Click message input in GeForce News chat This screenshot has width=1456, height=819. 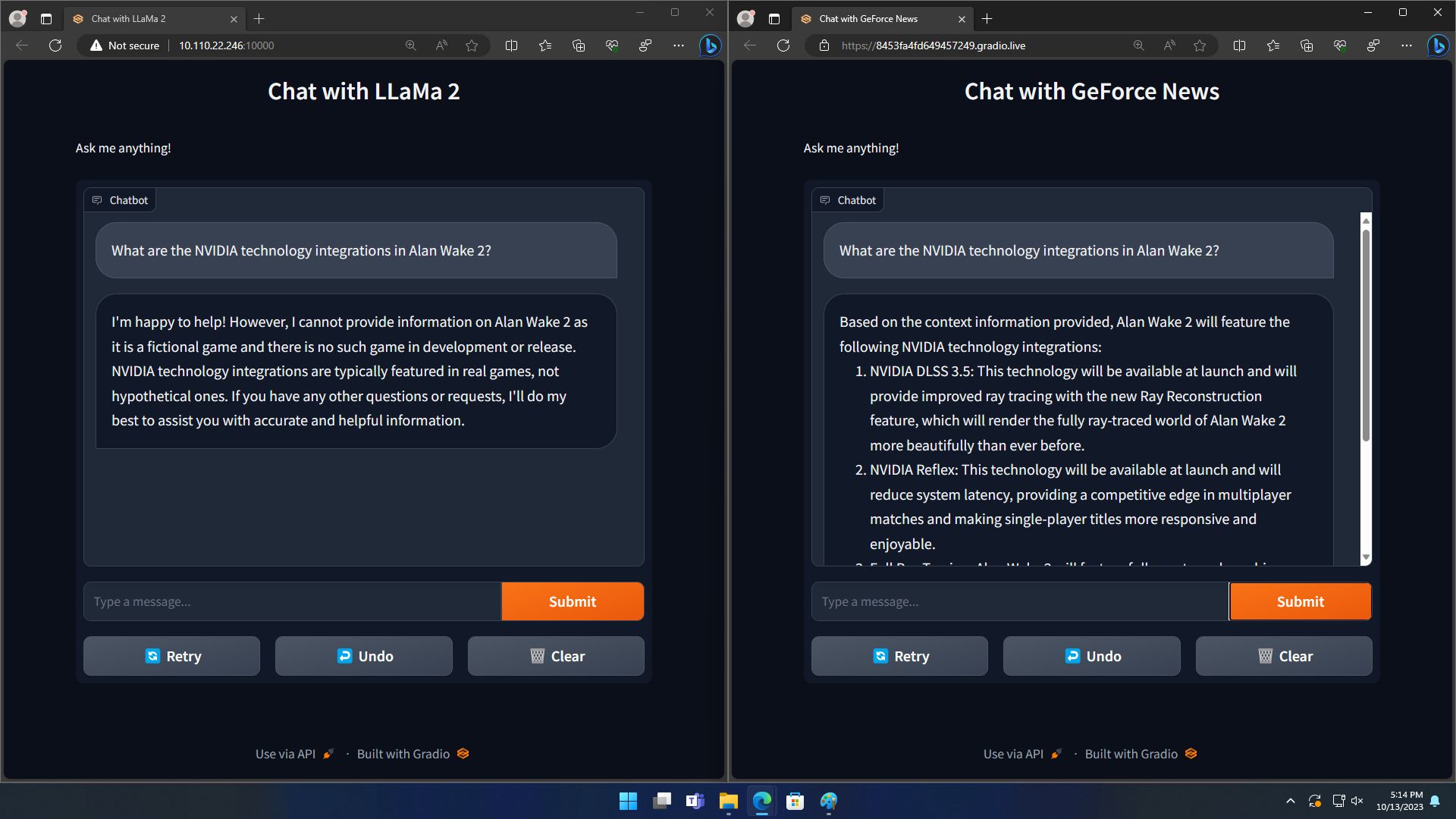(x=1020, y=601)
